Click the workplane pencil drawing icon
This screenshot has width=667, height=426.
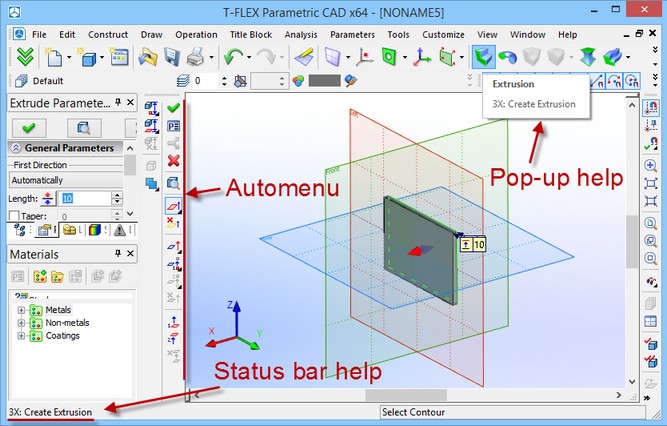(x=304, y=57)
